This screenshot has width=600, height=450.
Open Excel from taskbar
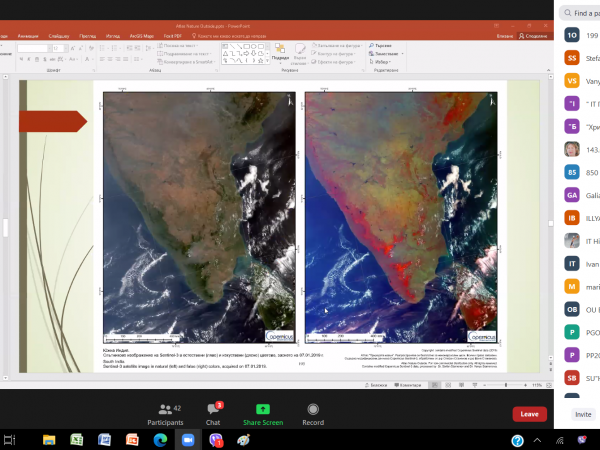click(77, 440)
